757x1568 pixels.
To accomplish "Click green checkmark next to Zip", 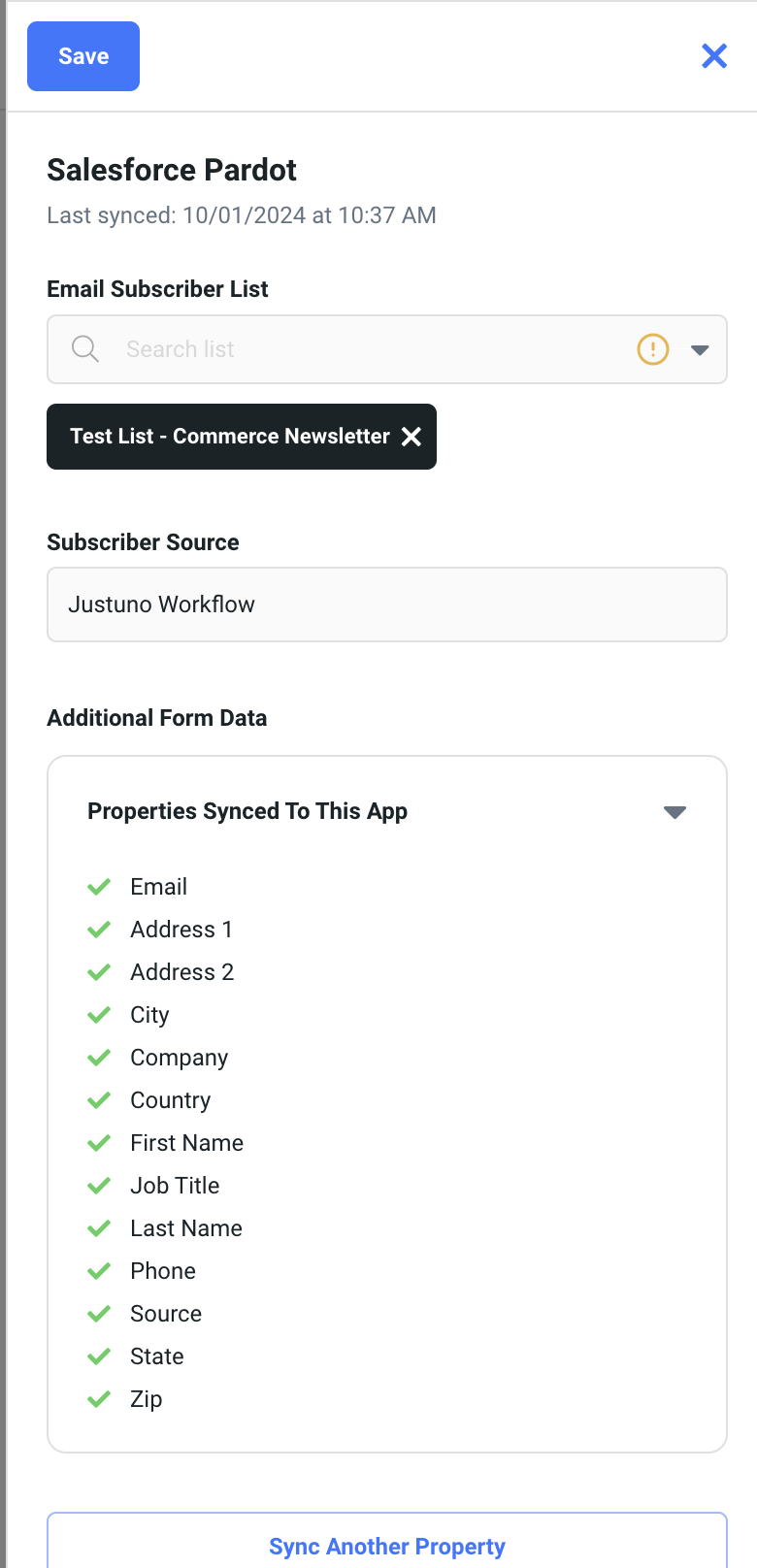I will 99,1399.
